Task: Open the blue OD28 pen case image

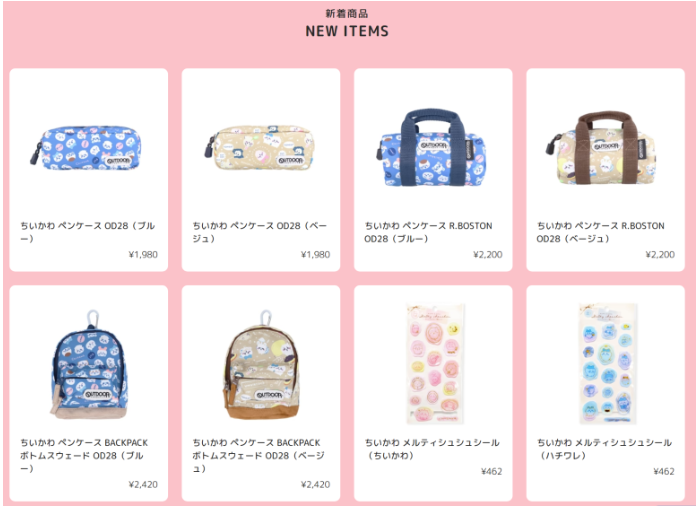Action: (x=86, y=147)
